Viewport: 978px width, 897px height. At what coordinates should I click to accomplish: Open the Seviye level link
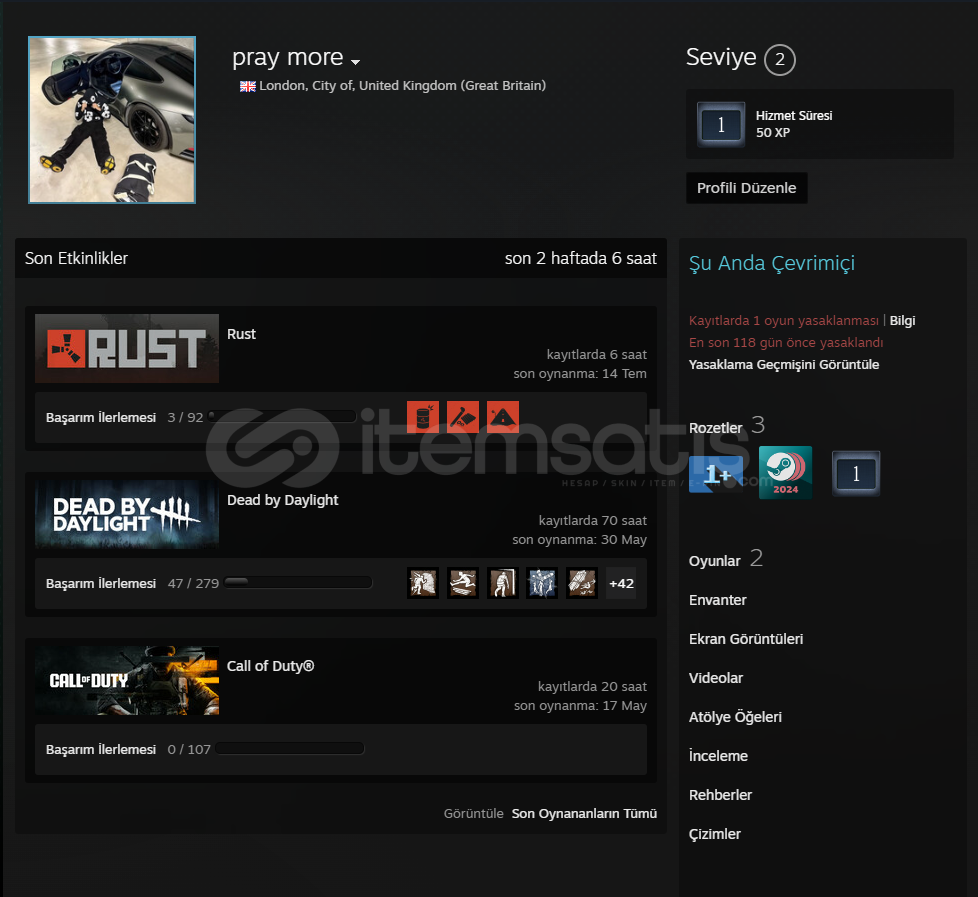721,57
